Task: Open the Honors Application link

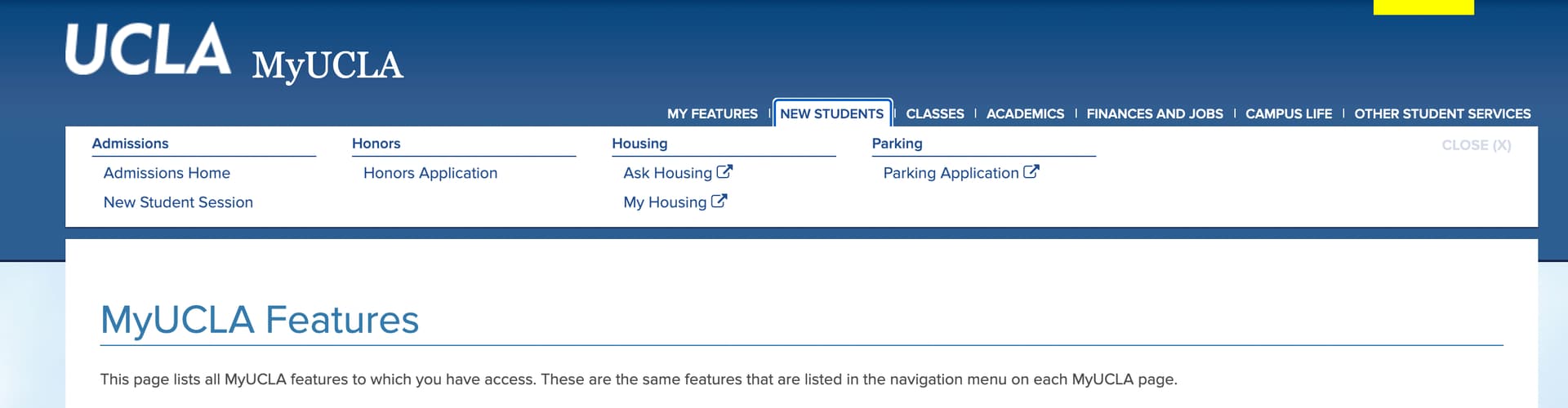Action: 430,173
